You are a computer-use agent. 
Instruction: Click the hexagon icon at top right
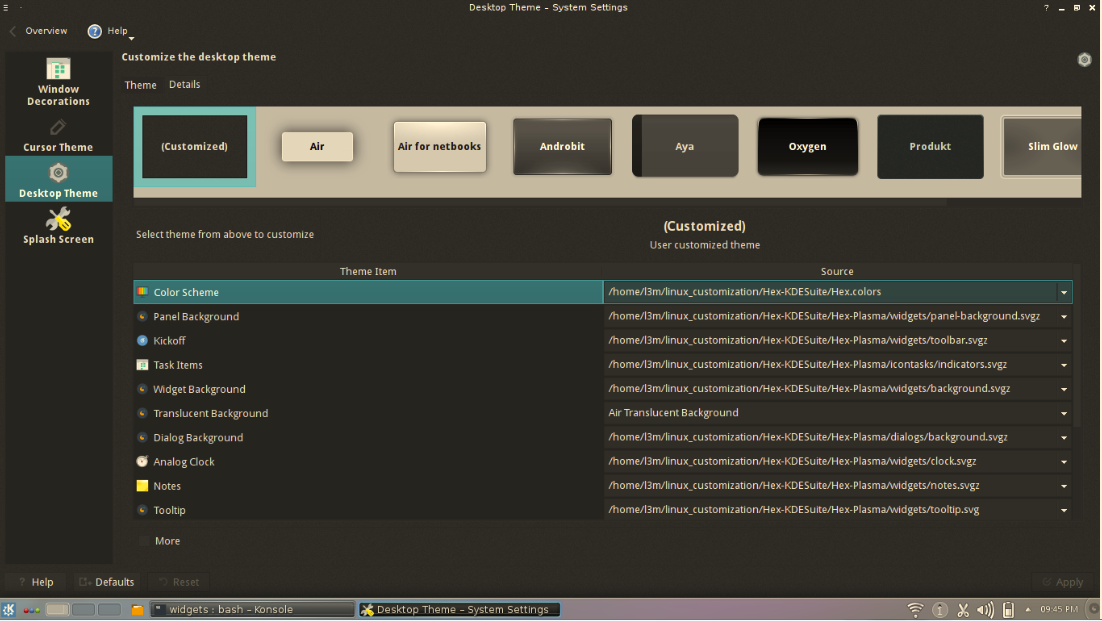click(1084, 60)
